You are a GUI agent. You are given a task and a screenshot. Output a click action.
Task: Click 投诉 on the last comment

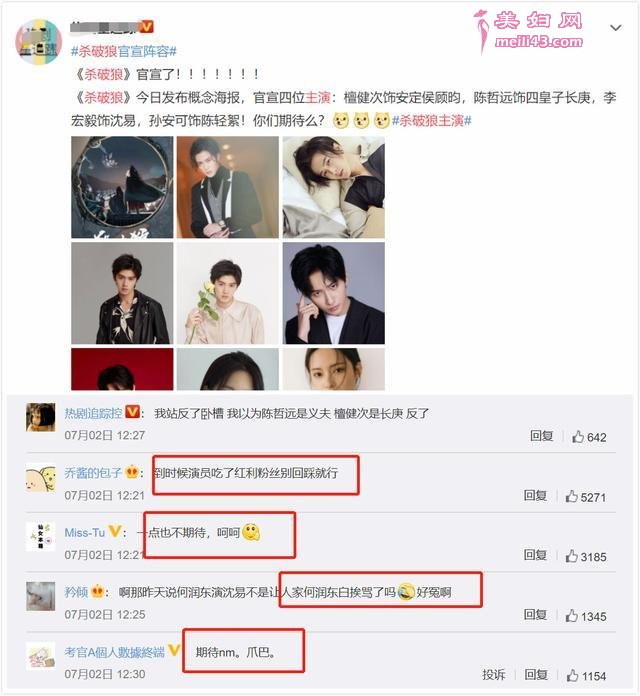[494, 675]
